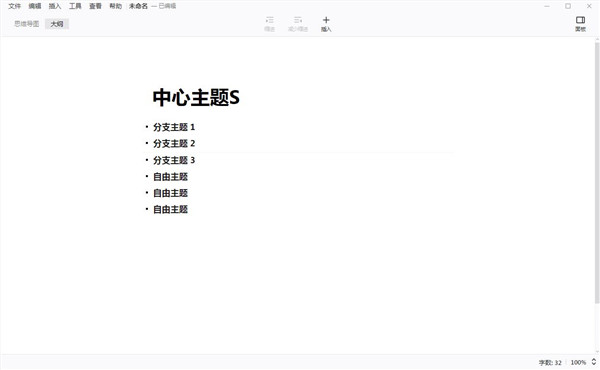Select the last 自由主题 row in outline
Screen dimensions: 600x370
pyautogui.click(x=171, y=209)
